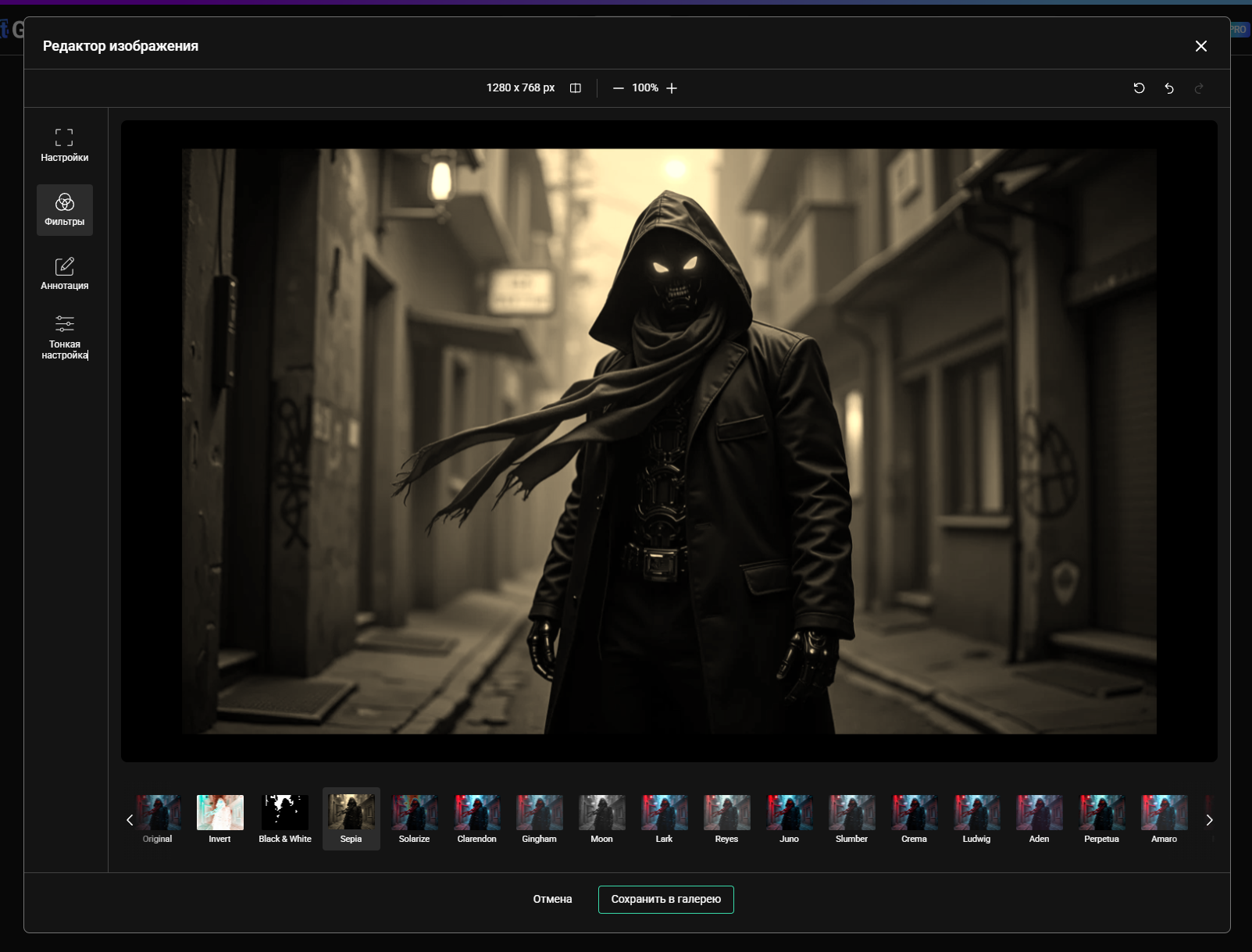Click the 100% zoom level value
Image resolution: width=1252 pixels, height=952 pixels.
click(645, 88)
